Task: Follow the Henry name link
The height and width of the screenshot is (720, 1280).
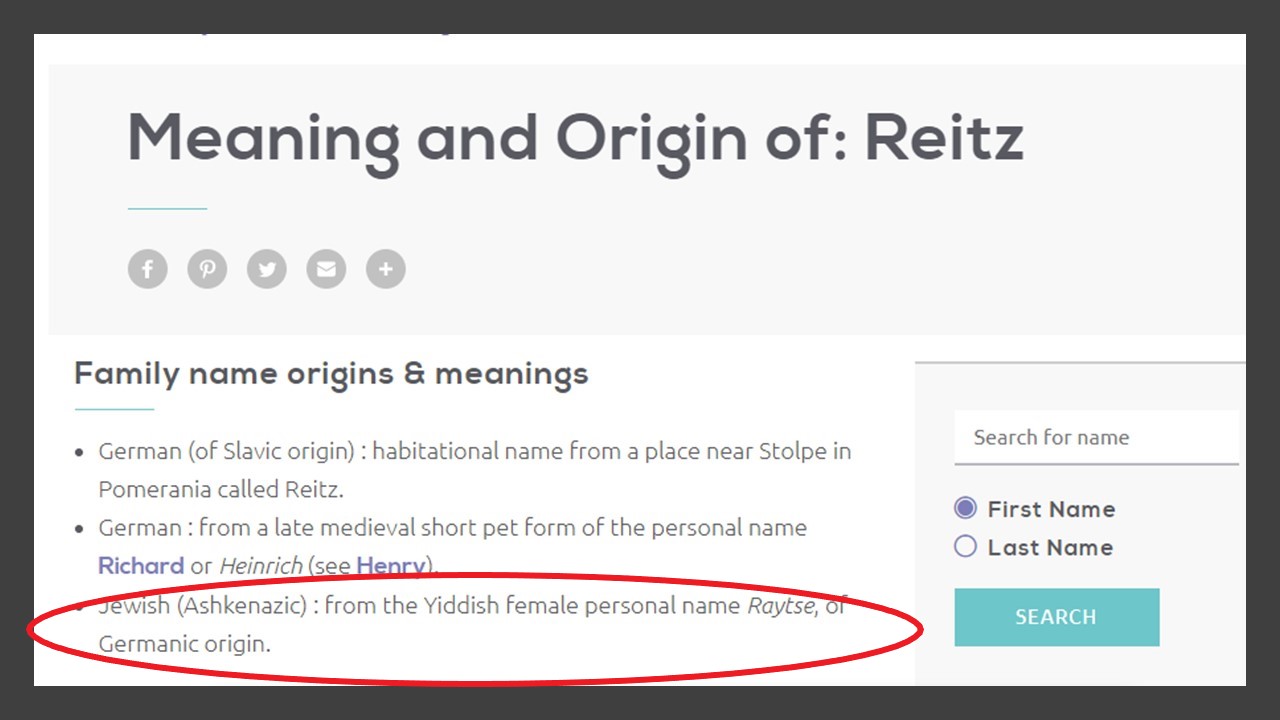Action: point(390,566)
